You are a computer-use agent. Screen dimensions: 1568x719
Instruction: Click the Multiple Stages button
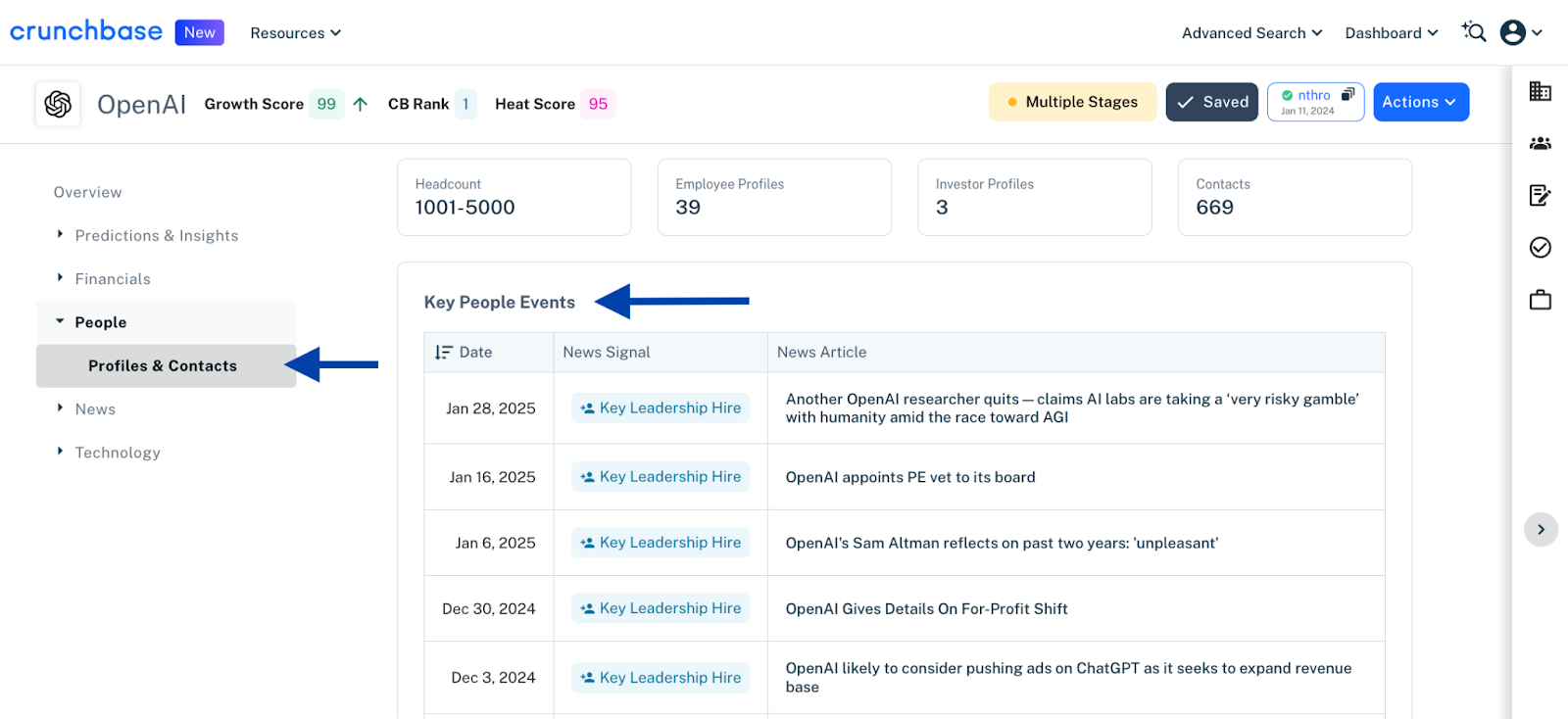1072,102
